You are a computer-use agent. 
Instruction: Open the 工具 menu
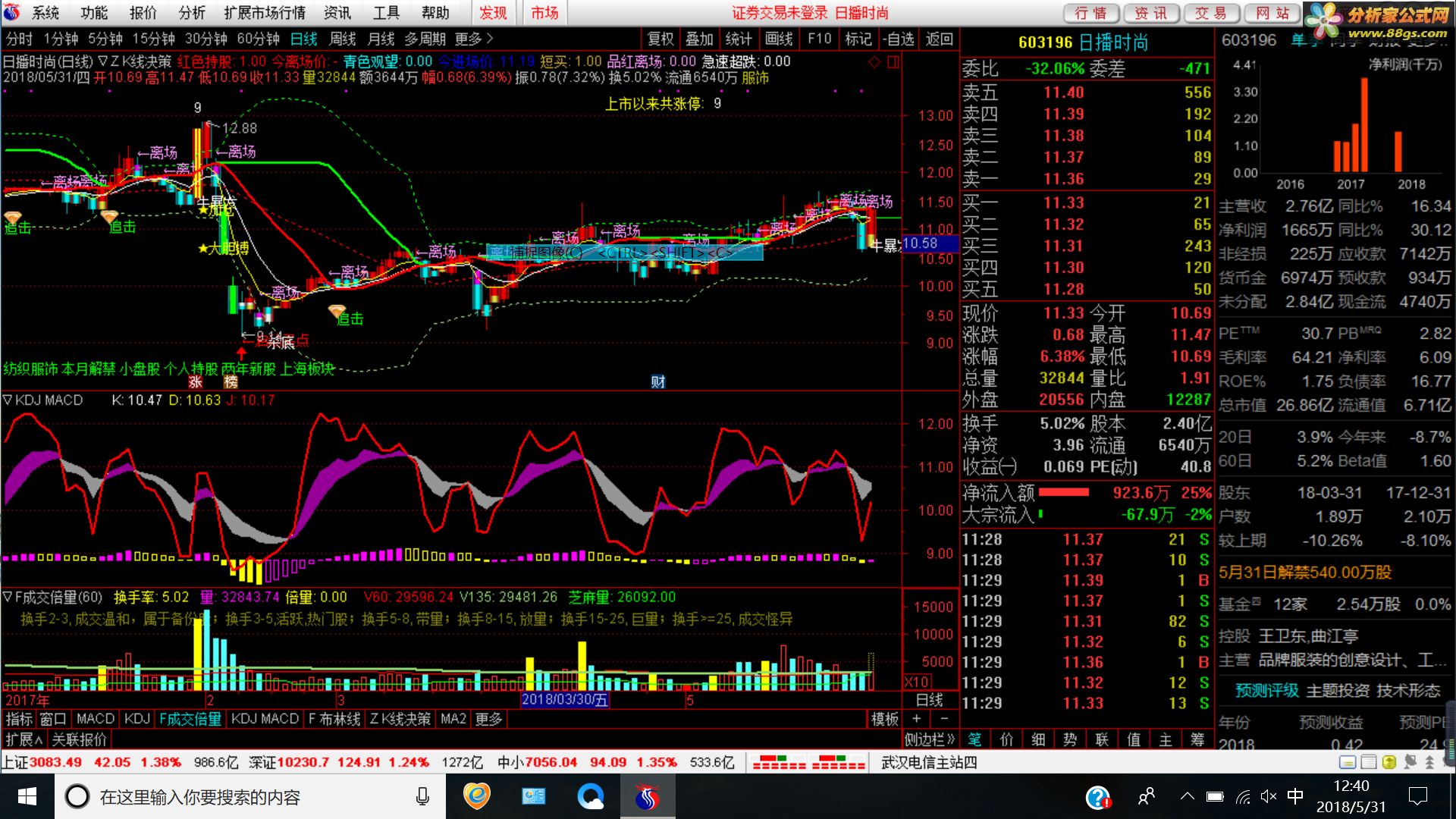tap(386, 13)
